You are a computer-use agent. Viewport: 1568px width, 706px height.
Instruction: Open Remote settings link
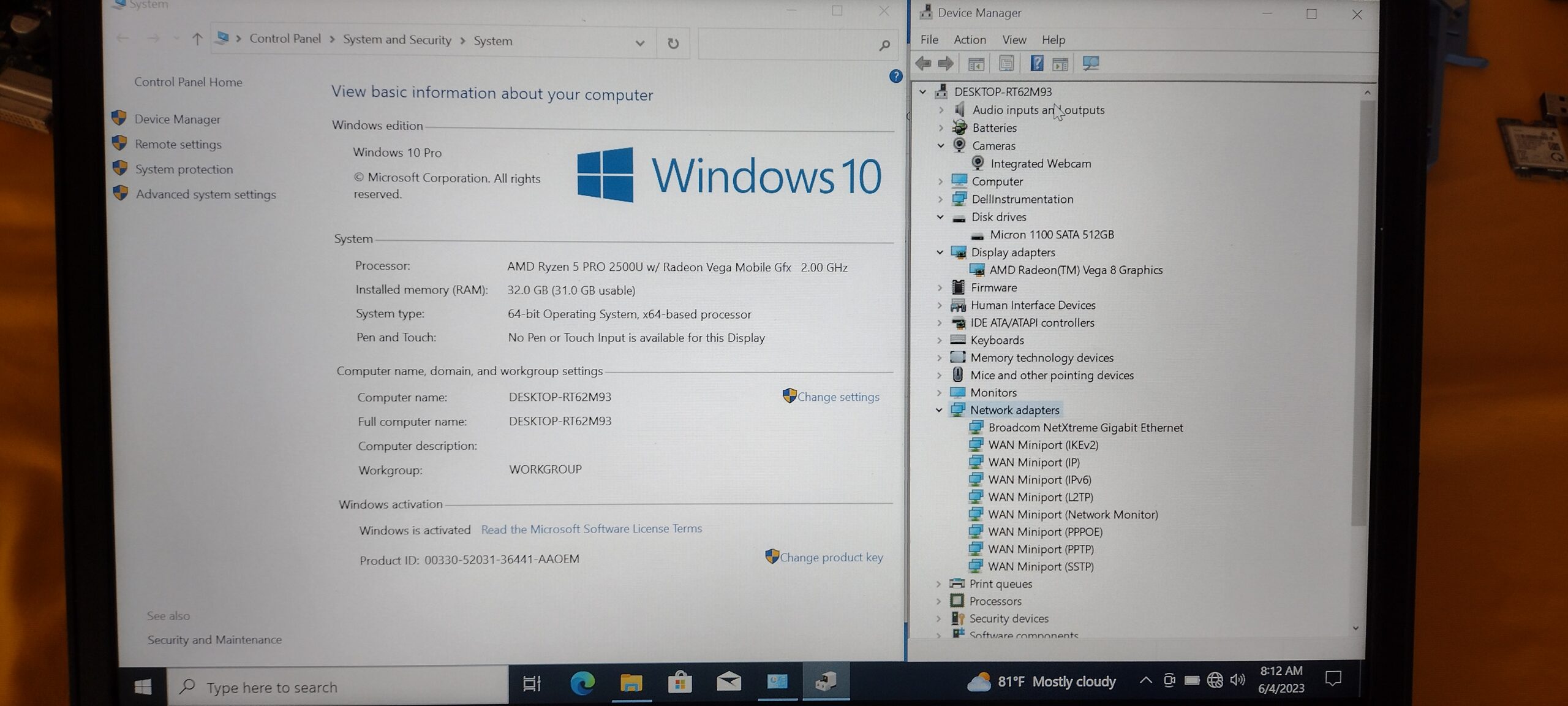pos(178,145)
